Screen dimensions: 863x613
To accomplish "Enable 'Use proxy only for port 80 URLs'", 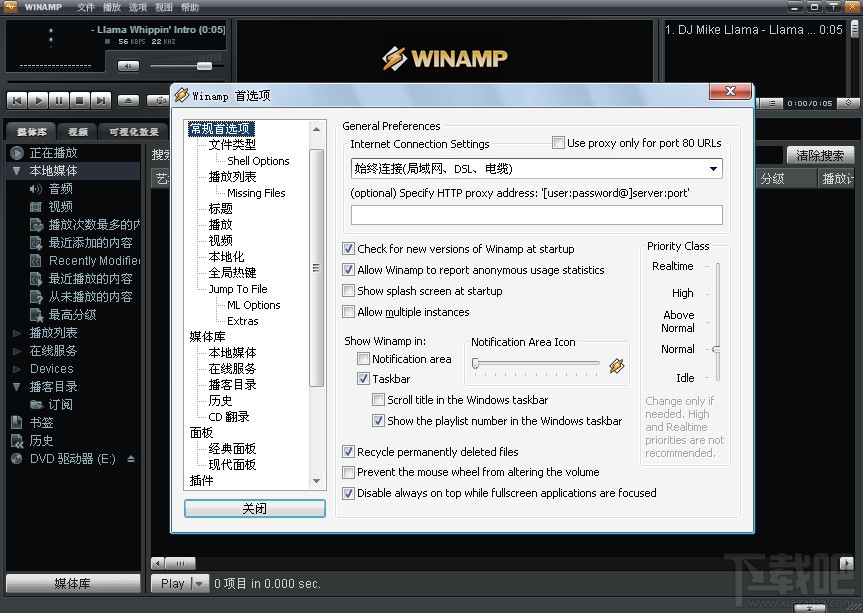I will click(x=558, y=142).
